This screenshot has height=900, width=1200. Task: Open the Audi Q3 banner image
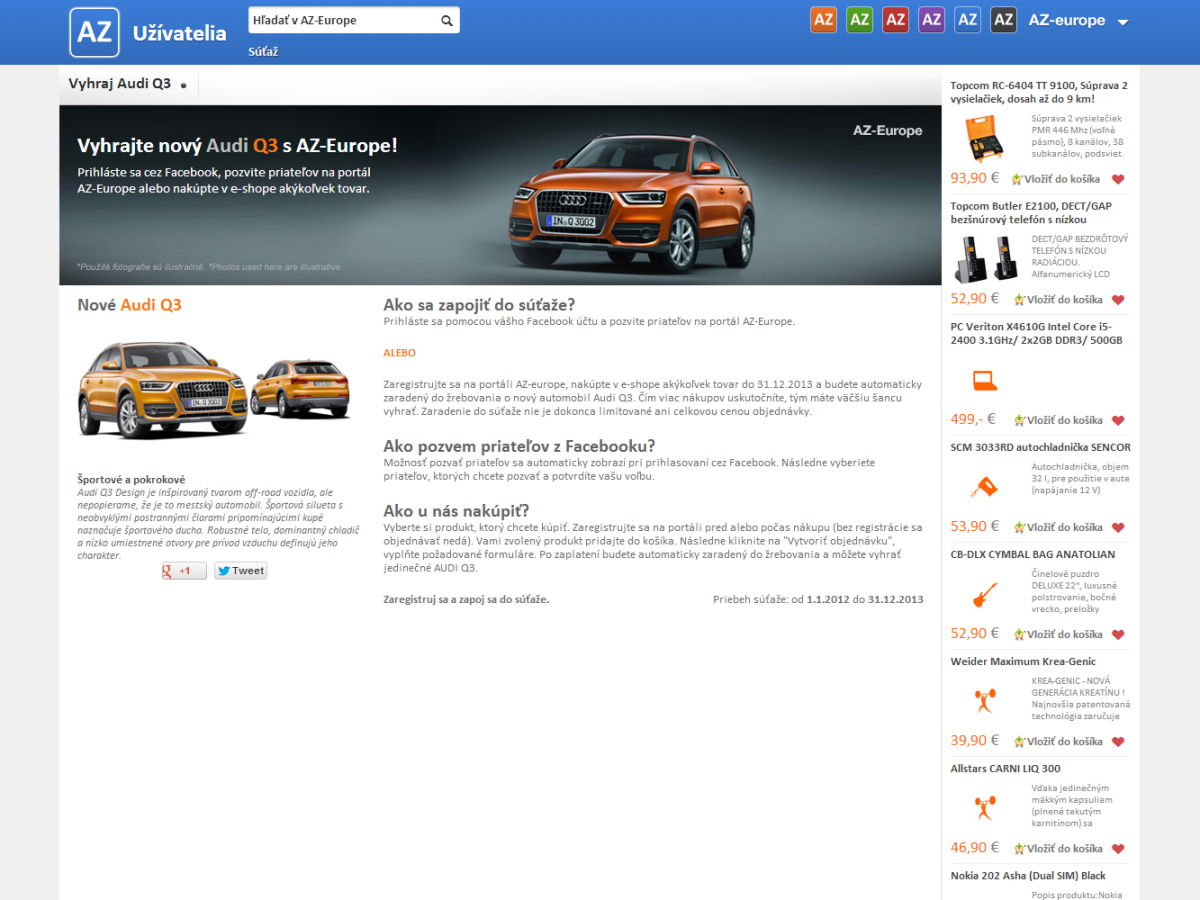[500, 195]
